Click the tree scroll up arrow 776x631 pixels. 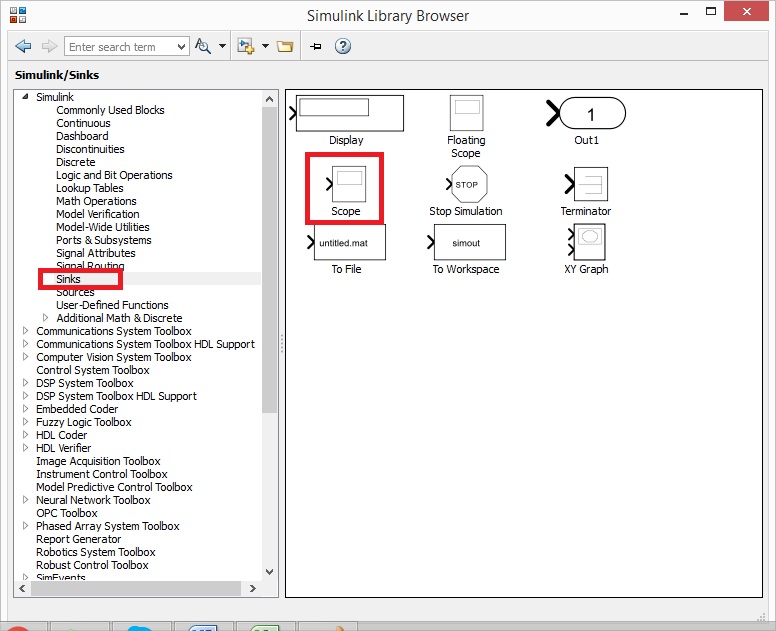click(269, 99)
